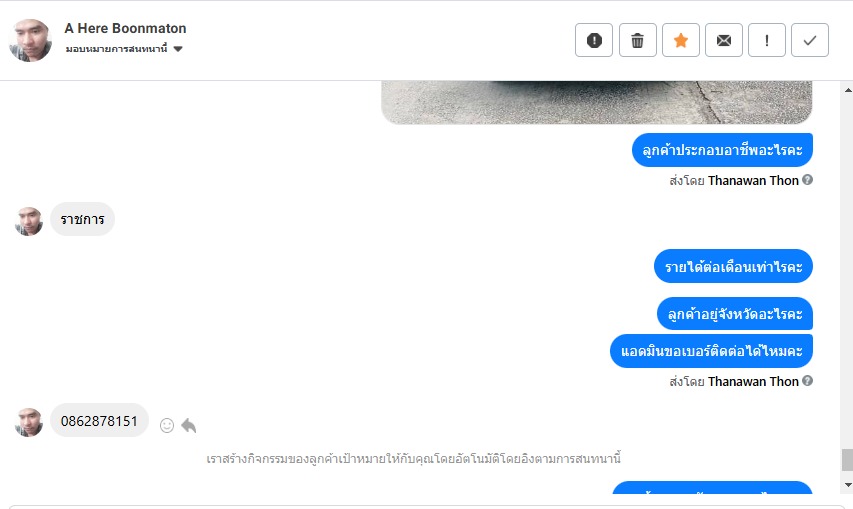Mark conversation done with checkmark button

pos(809,40)
